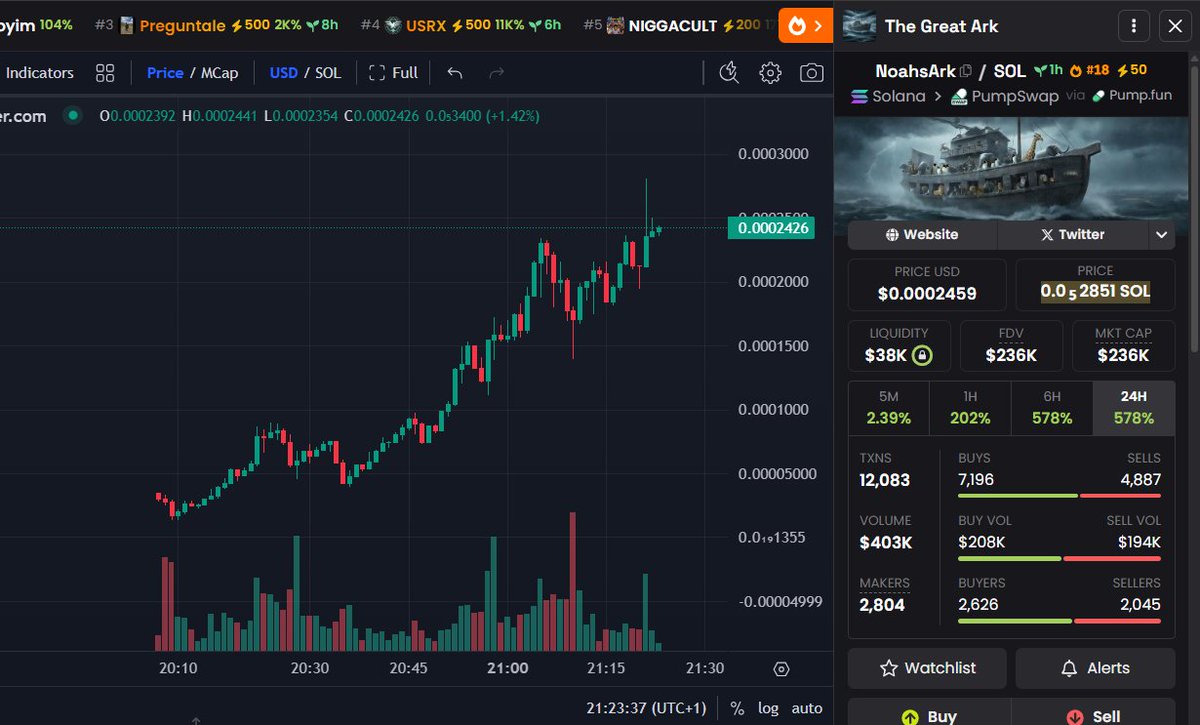This screenshot has height=725, width=1200.
Task: Switch chart to MCap mode
Action: pyautogui.click(x=219, y=73)
